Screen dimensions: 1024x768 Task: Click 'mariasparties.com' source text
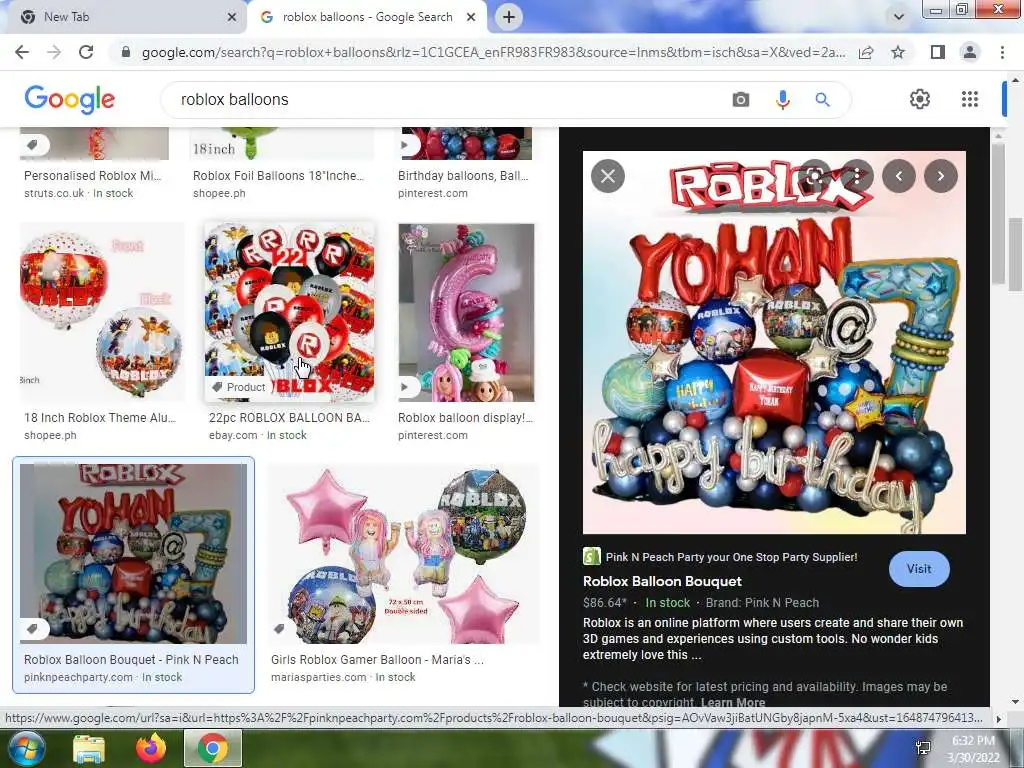pyautogui.click(x=319, y=677)
